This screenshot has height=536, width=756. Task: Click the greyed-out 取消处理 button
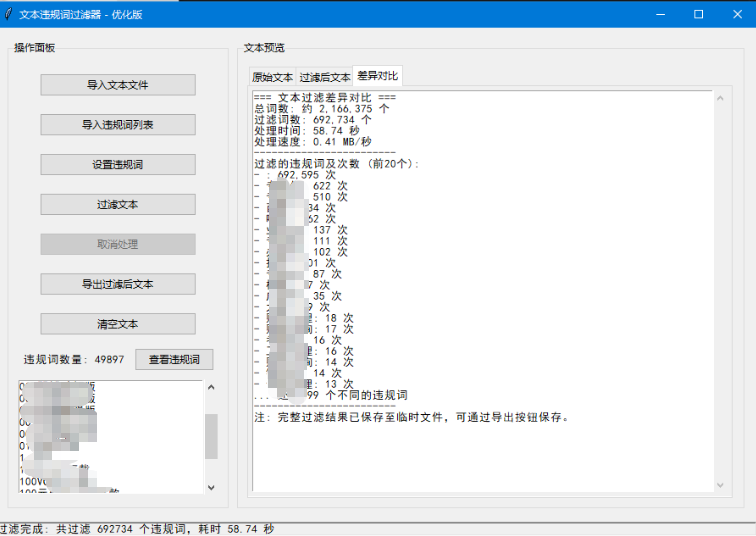118,245
